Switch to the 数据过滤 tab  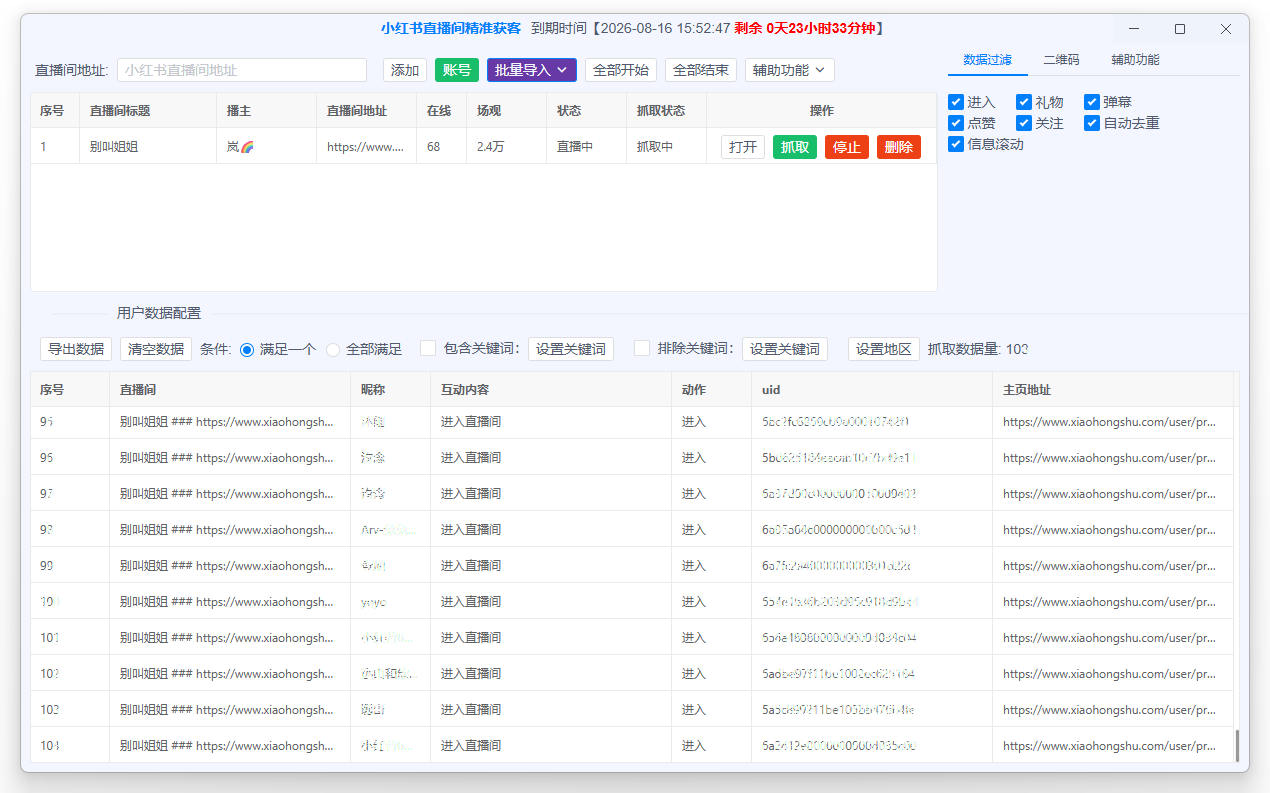pyautogui.click(x=988, y=60)
